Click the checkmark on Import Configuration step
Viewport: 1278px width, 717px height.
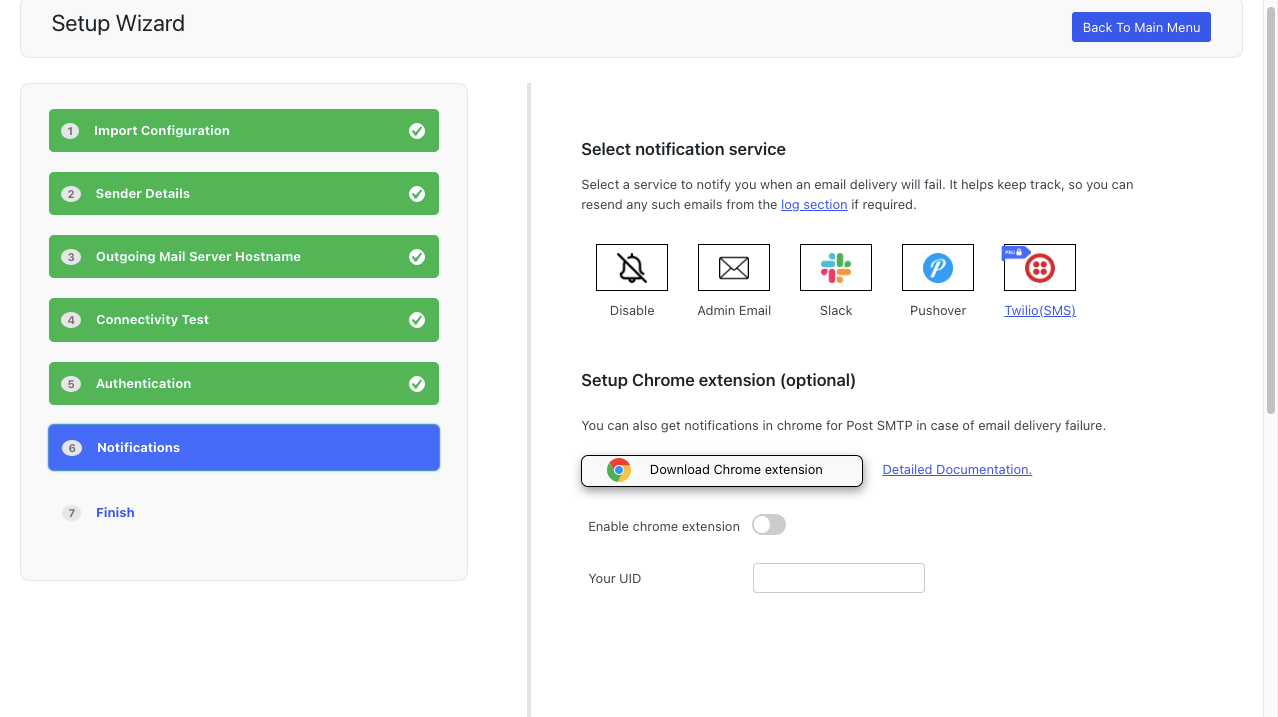(x=417, y=130)
